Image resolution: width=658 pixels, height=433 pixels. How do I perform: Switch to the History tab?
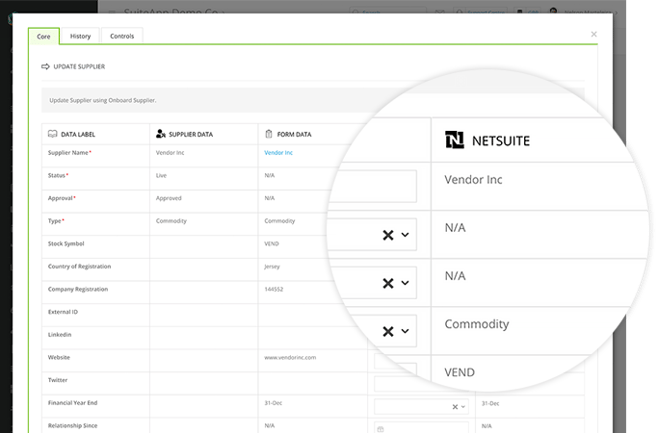(x=80, y=36)
